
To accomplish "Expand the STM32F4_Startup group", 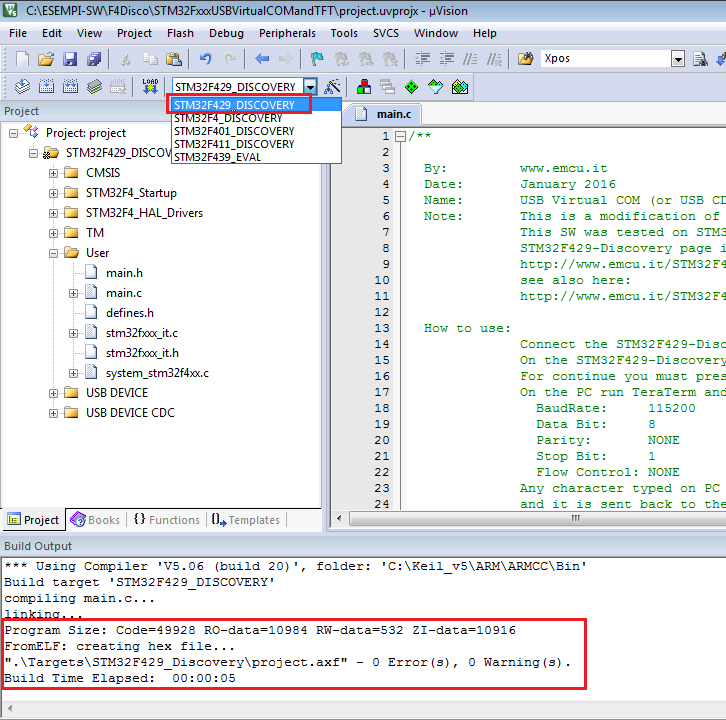I will (x=54, y=193).
